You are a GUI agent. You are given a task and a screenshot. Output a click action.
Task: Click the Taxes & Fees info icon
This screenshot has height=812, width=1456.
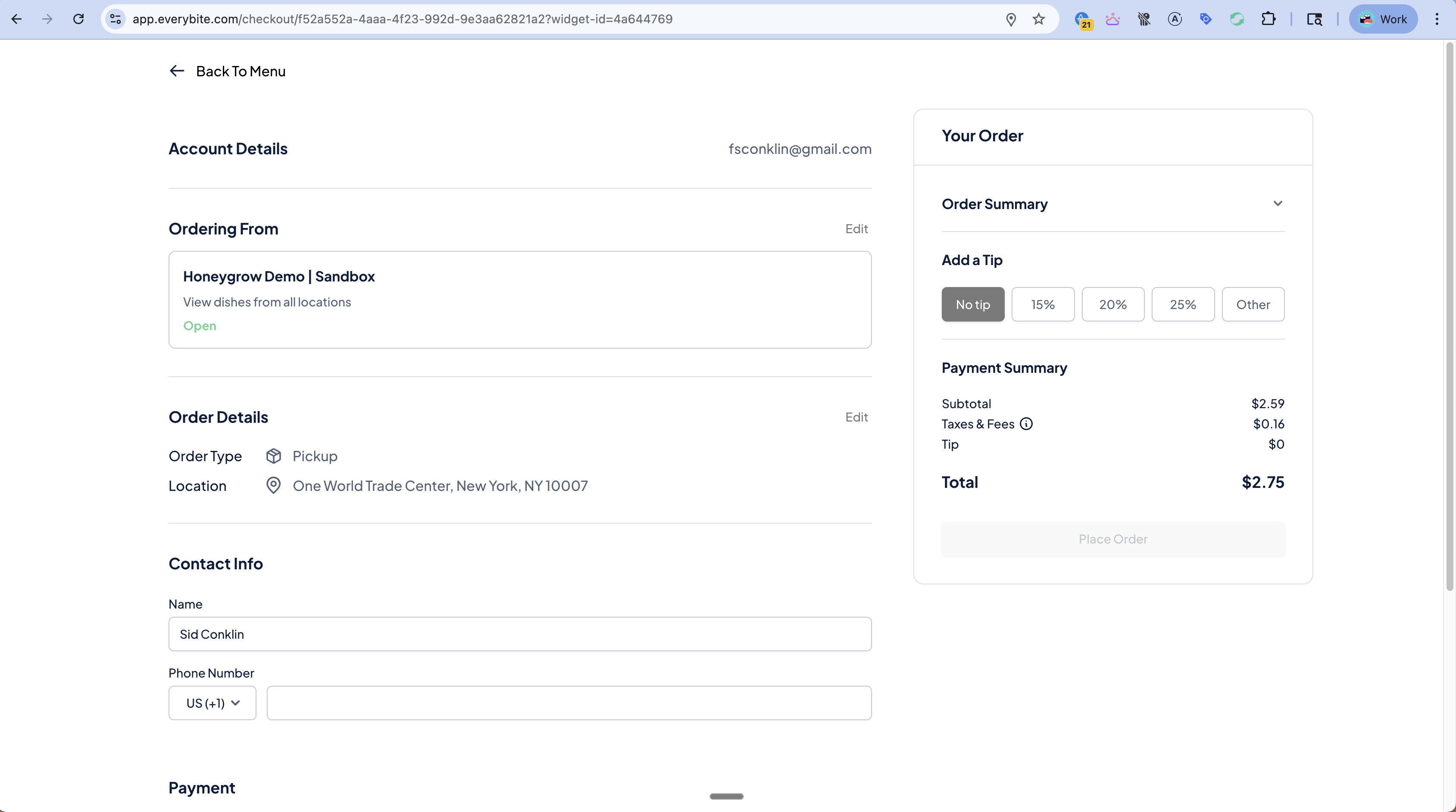tap(1026, 424)
